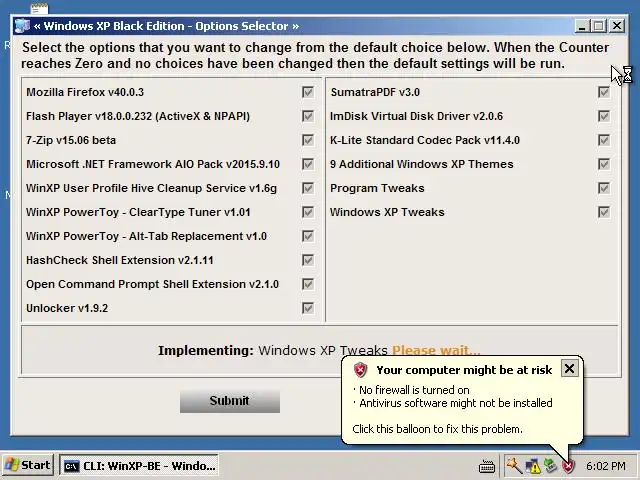The image size is (640, 480).
Task: Click the Safely Remove Hardware tray icon
Action: tap(551, 465)
